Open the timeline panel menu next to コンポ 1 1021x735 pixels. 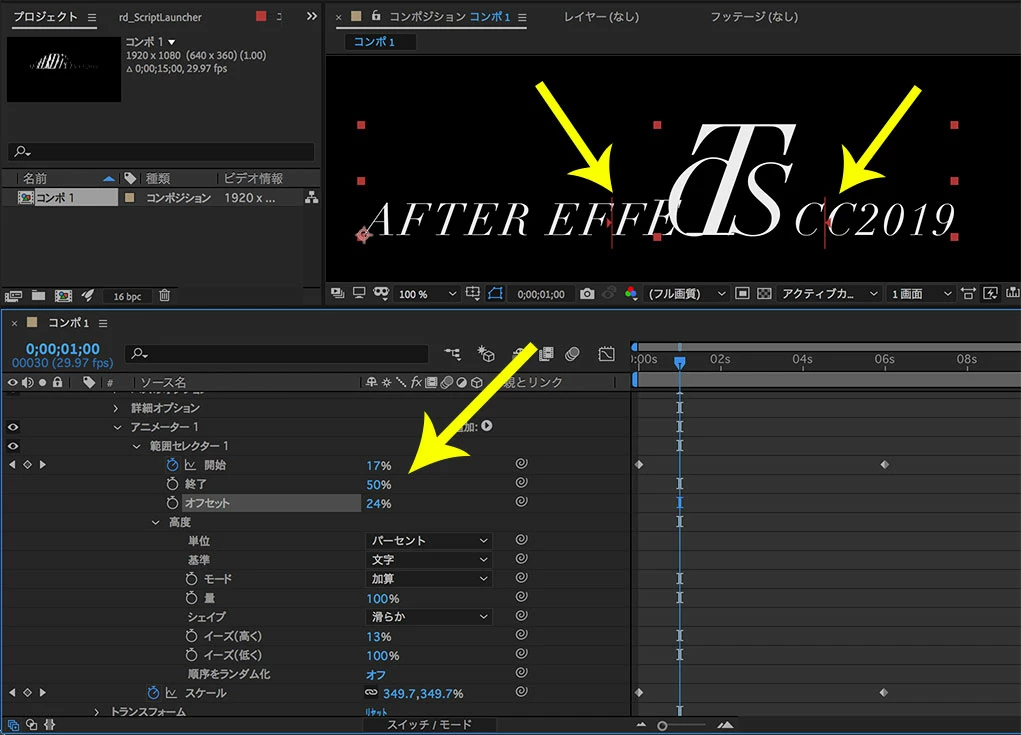103,323
